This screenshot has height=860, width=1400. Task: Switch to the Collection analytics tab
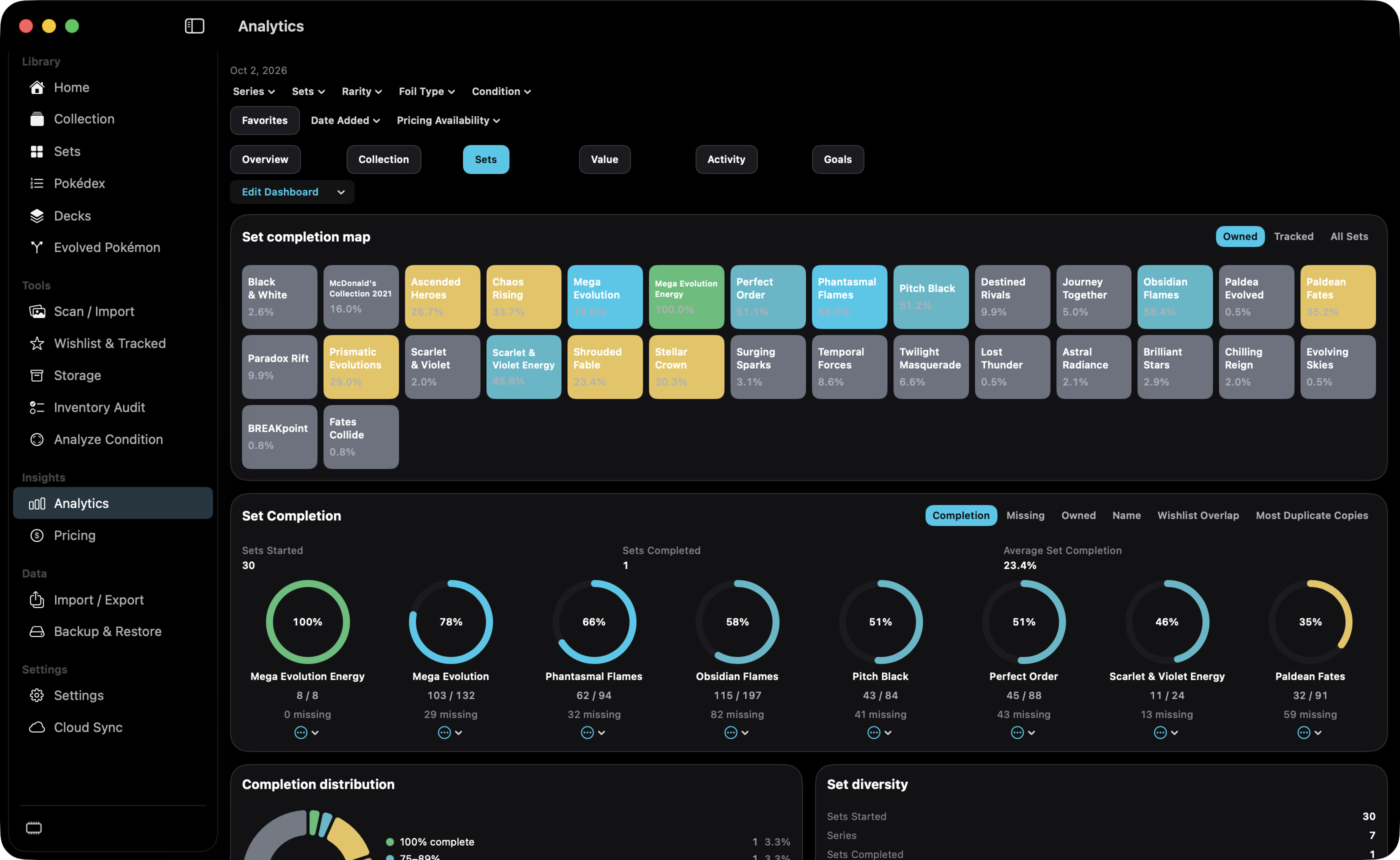click(383, 159)
